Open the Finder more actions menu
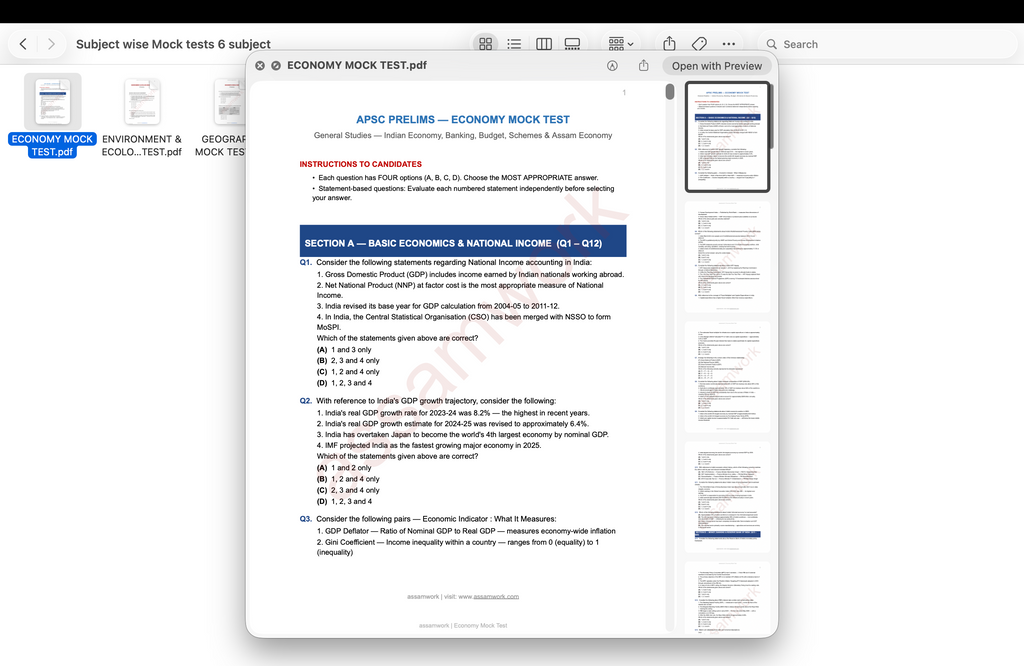Image resolution: width=1024 pixels, height=666 pixels. (729, 44)
